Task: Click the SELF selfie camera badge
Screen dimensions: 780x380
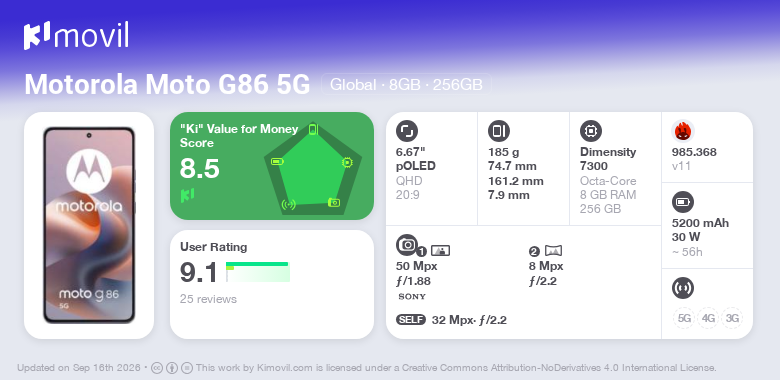Action: click(411, 319)
